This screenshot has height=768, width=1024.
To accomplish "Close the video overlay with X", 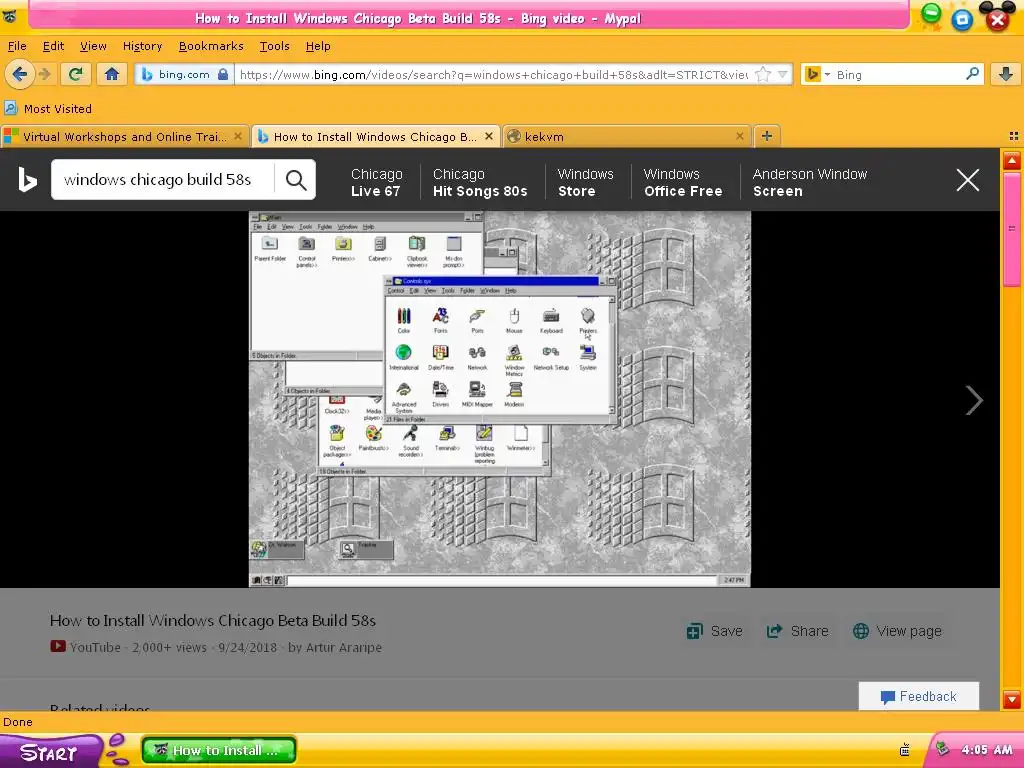I will pos(968,180).
